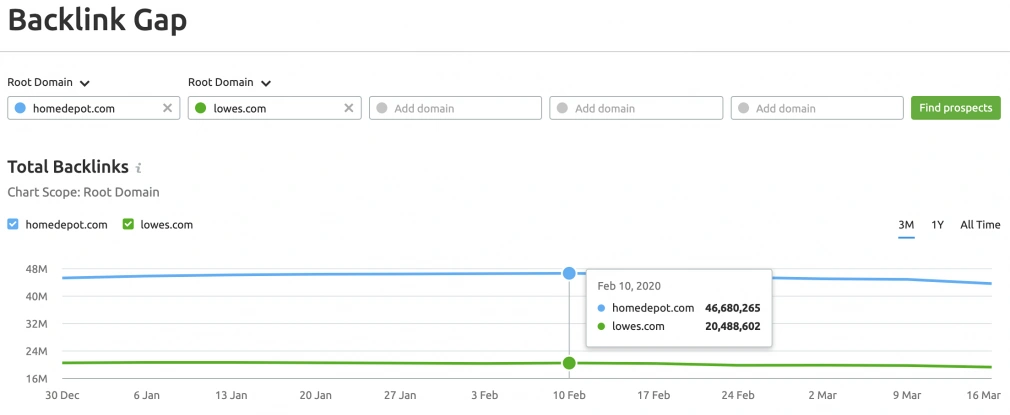The height and width of the screenshot is (415, 1010).
Task: Switch chart to 1Y range
Action: tap(937, 225)
